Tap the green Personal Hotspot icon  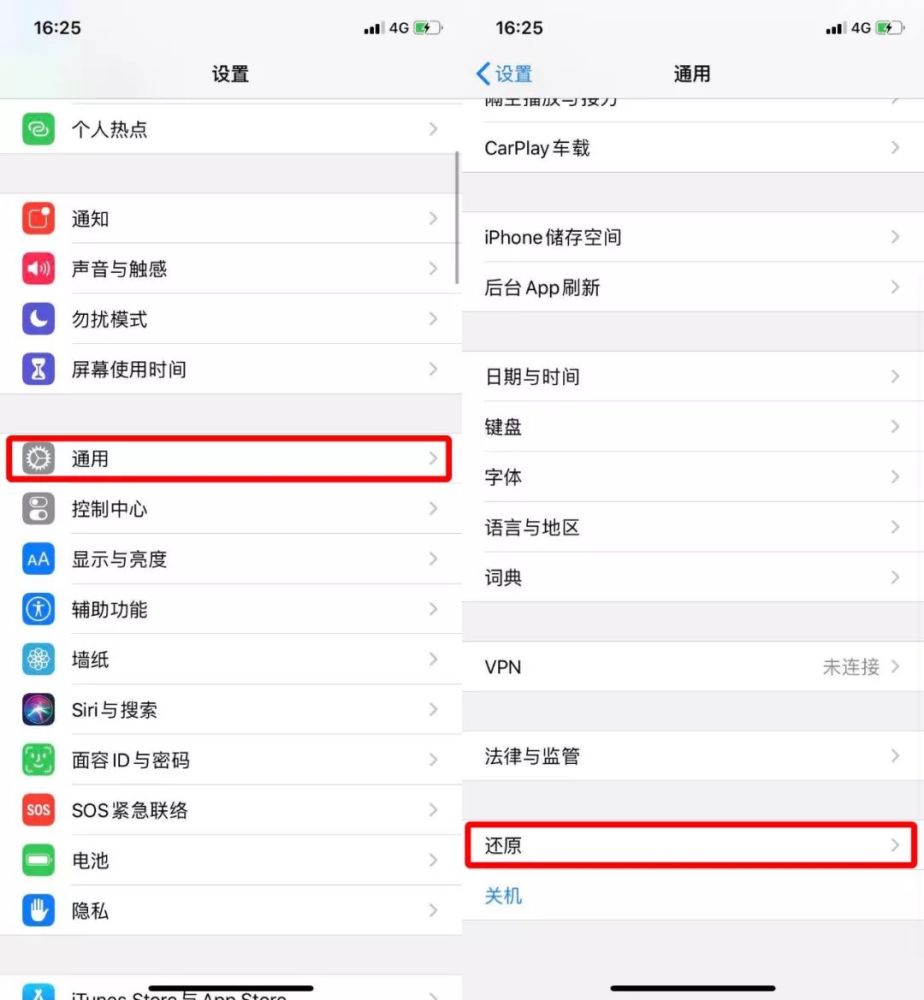(x=38, y=129)
